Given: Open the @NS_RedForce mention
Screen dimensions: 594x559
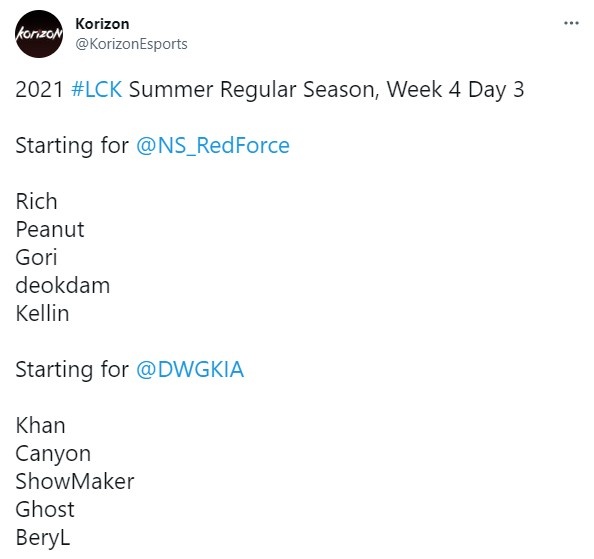Looking at the screenshot, I should tap(213, 146).
